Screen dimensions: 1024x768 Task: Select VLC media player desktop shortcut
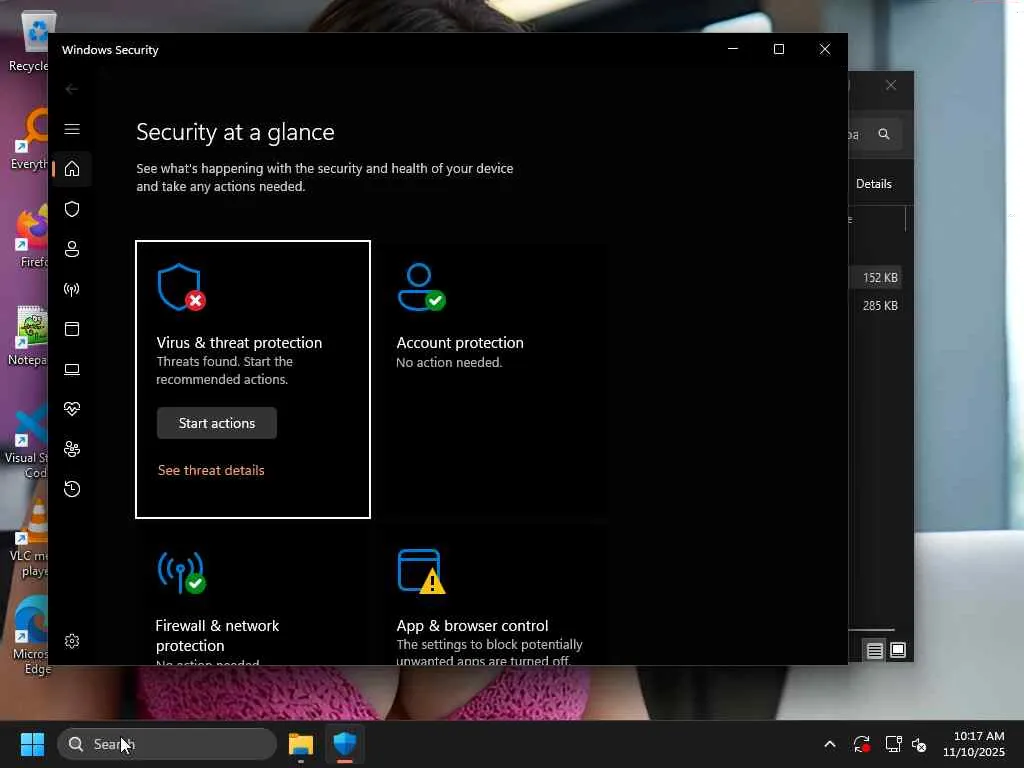29,539
